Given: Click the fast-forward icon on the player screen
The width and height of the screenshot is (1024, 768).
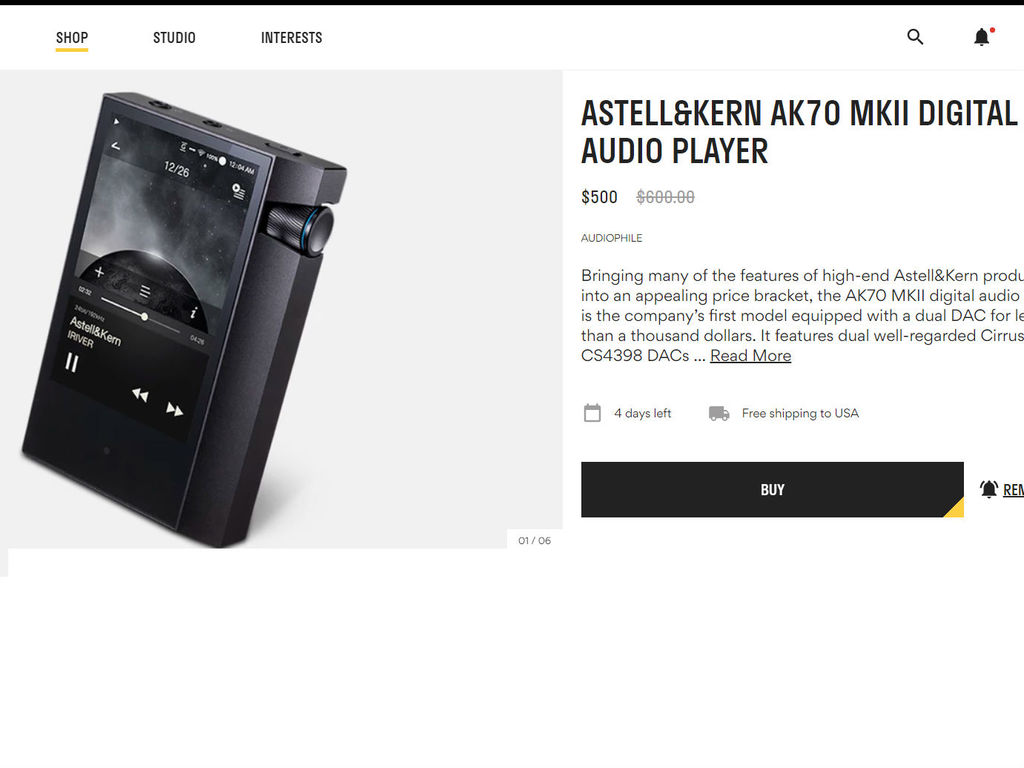Looking at the screenshot, I should click(174, 409).
